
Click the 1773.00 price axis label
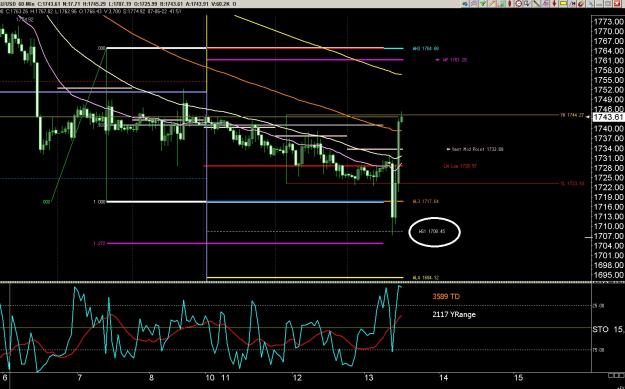pos(609,22)
